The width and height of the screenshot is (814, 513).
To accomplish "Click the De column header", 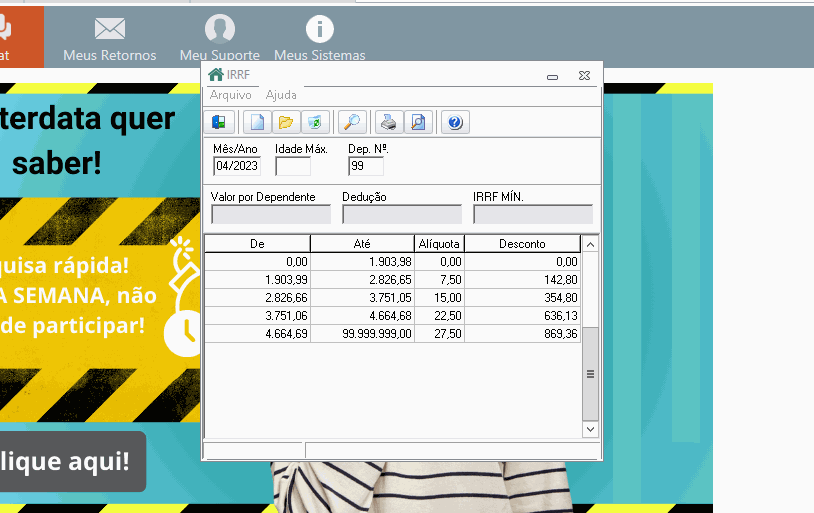I will [257, 244].
